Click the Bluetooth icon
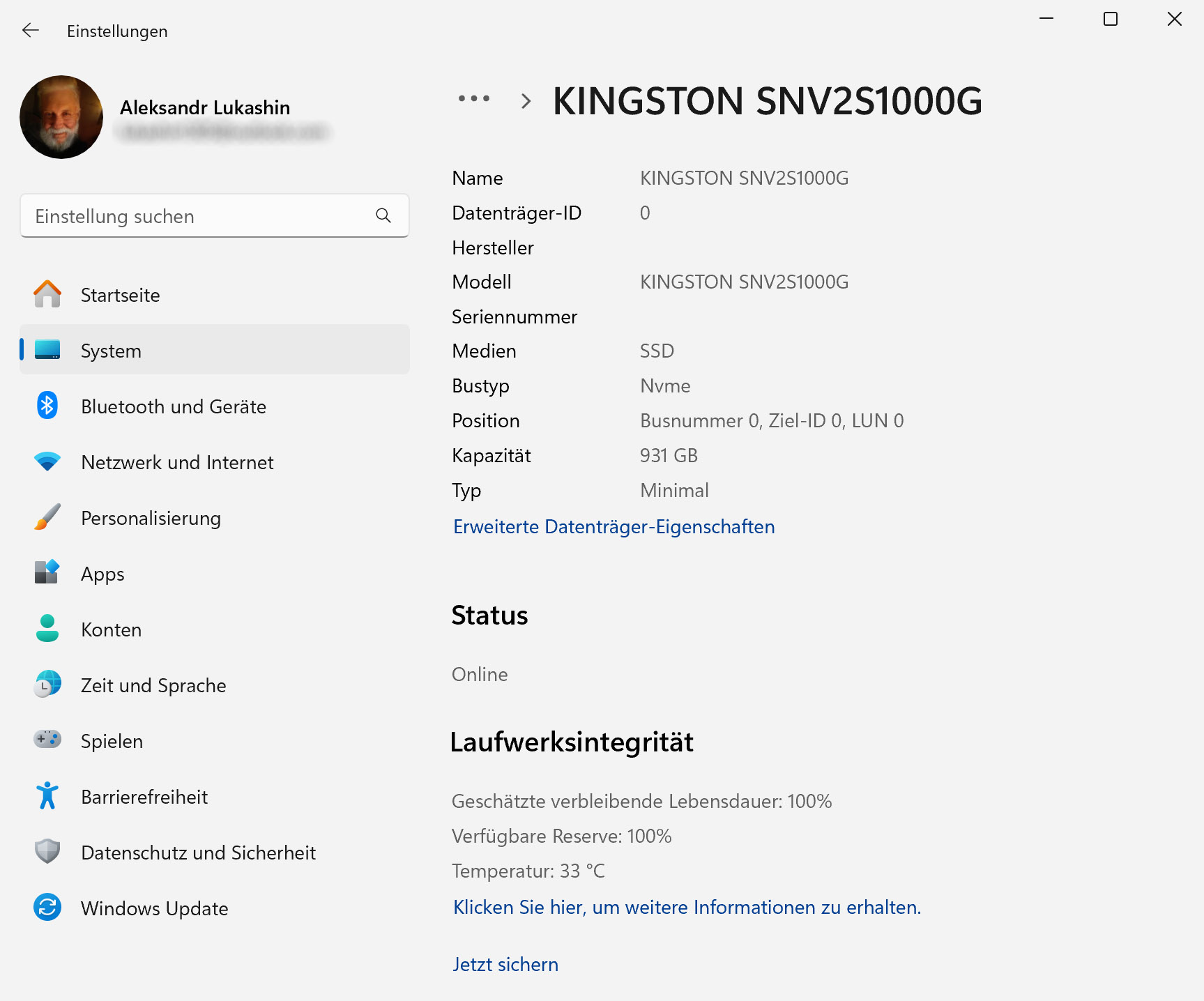Screen dimensions: 1204x1001 pyautogui.click(x=47, y=405)
